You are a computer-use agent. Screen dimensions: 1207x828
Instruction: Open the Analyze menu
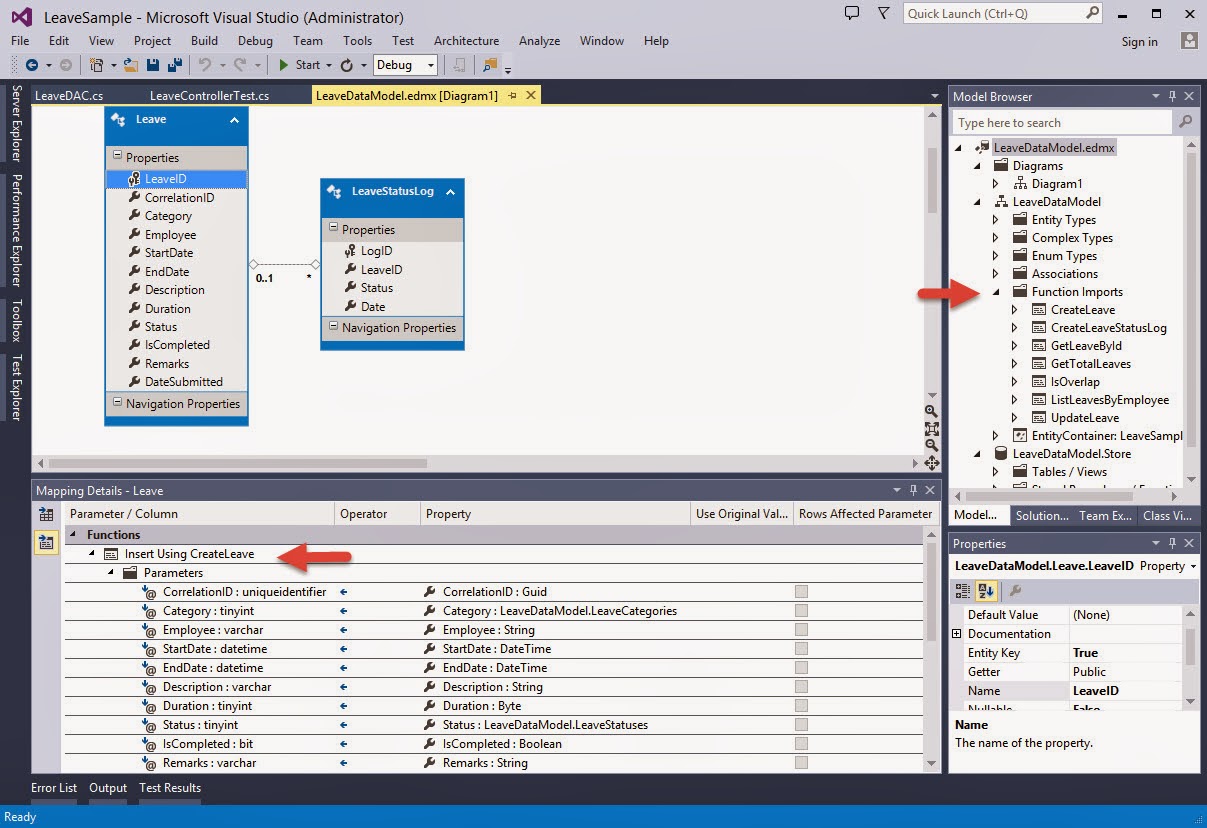click(539, 41)
